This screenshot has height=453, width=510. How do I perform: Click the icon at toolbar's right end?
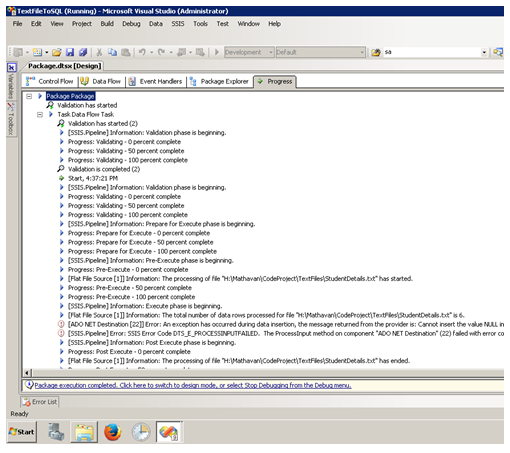(x=498, y=52)
